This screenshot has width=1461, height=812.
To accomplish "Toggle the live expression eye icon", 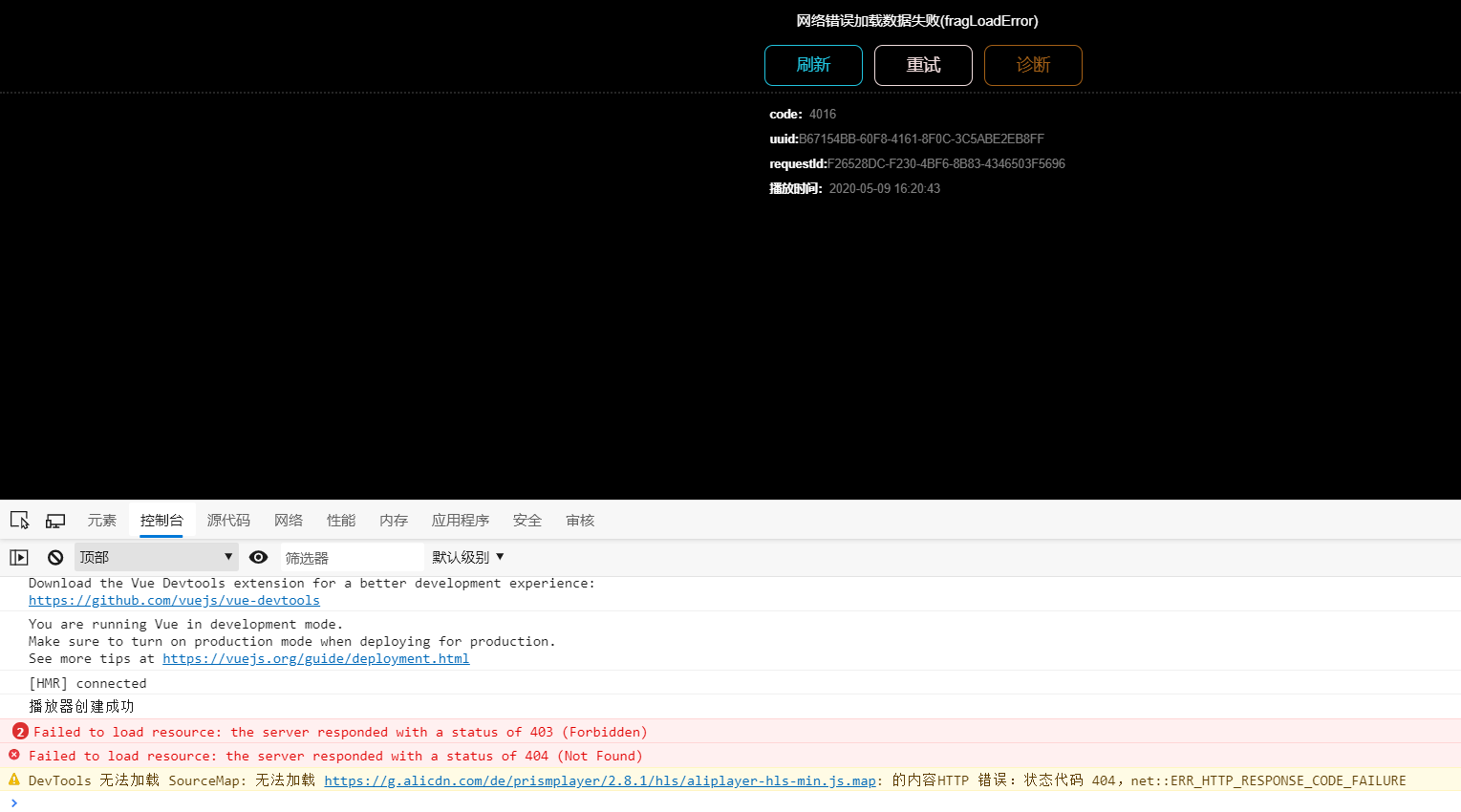I will (x=258, y=557).
